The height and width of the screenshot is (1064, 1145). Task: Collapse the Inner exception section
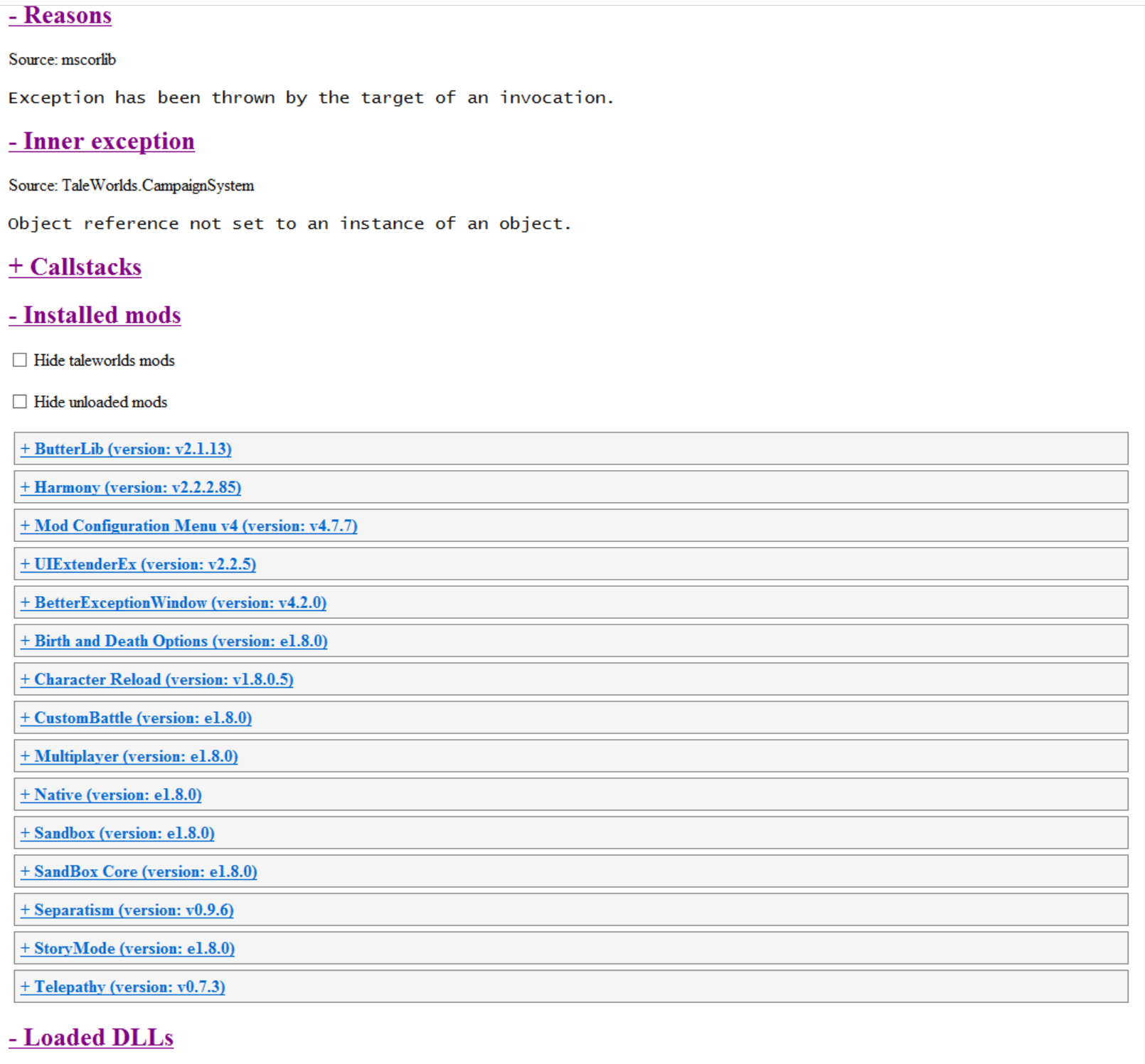102,141
